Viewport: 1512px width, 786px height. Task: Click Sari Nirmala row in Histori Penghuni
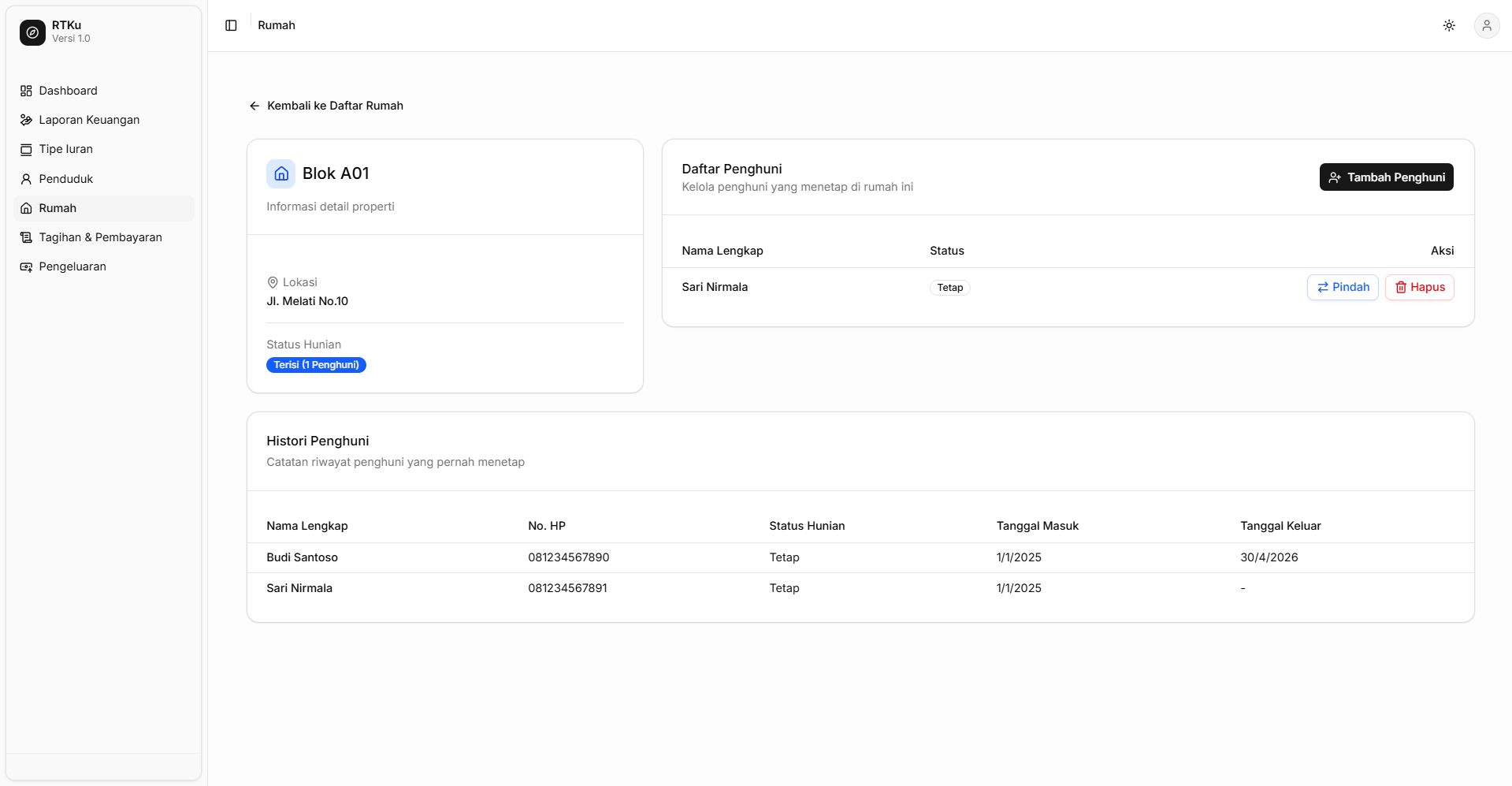[860, 588]
